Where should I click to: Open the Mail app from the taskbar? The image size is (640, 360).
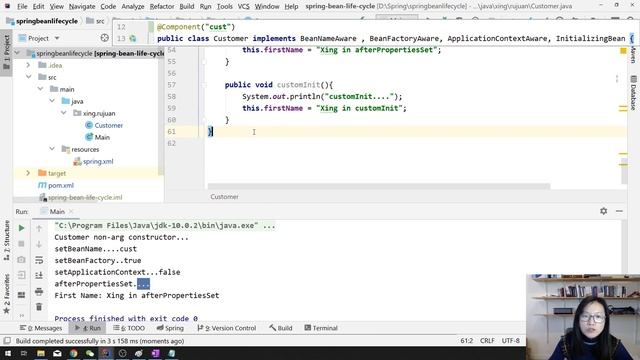[57, 353]
